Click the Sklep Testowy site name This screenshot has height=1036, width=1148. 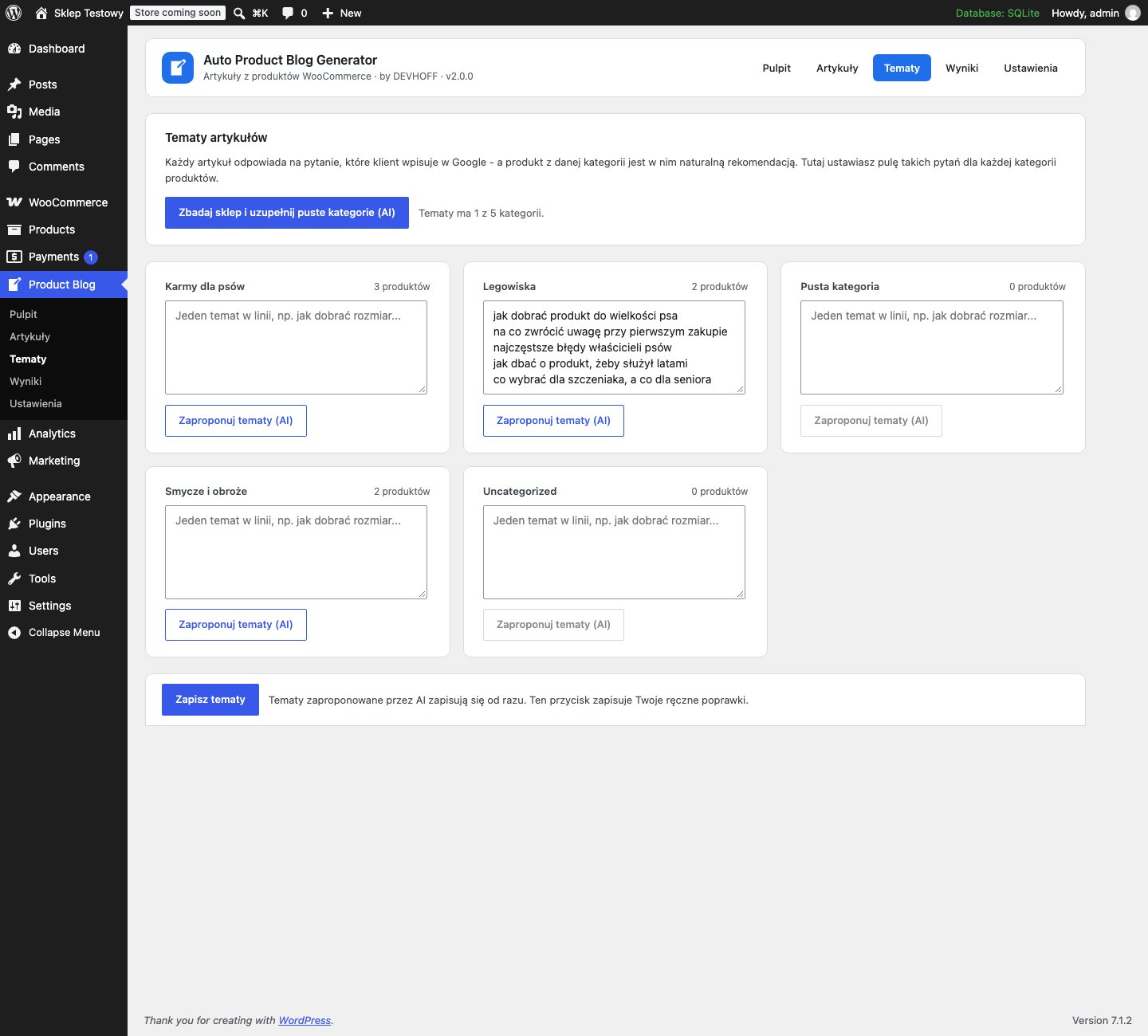88,13
